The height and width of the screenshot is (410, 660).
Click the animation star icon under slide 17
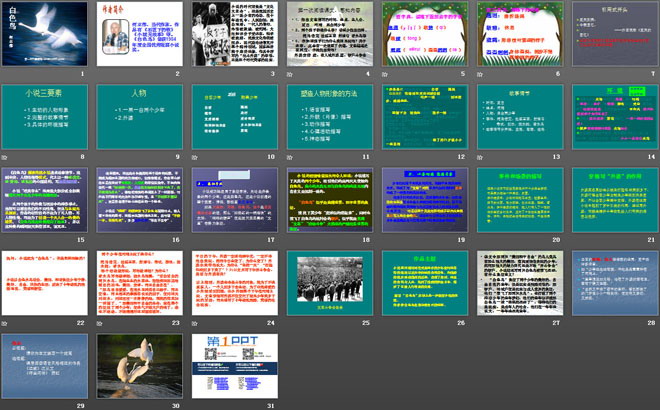click(x=193, y=241)
